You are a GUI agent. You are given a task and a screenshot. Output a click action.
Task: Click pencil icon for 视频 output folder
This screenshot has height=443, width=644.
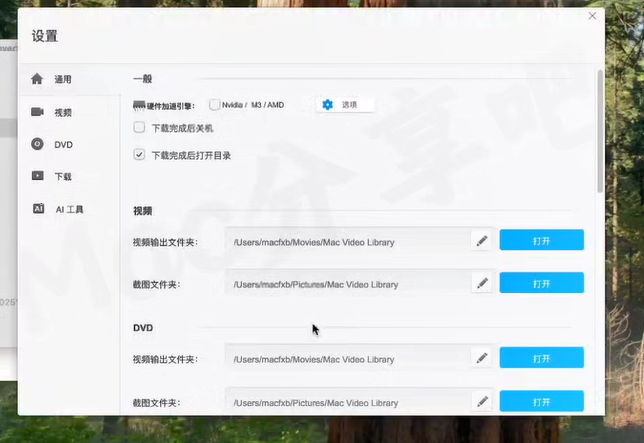(482, 241)
